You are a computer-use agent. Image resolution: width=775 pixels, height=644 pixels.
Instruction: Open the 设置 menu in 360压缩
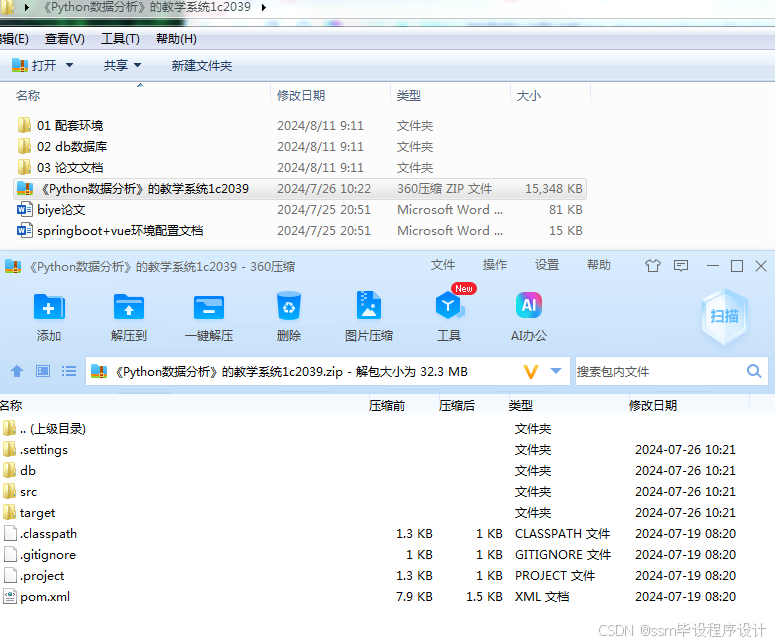(x=547, y=265)
